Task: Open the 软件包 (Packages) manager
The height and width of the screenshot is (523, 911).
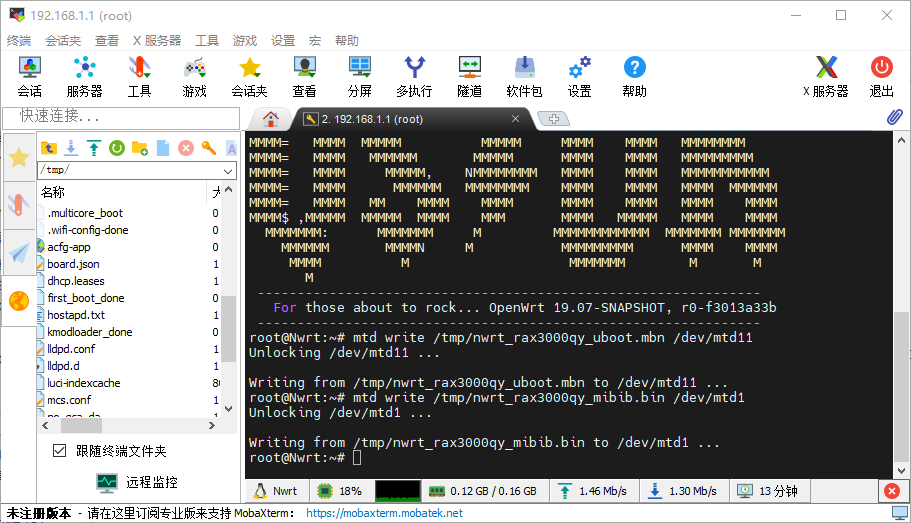Action: (x=524, y=77)
